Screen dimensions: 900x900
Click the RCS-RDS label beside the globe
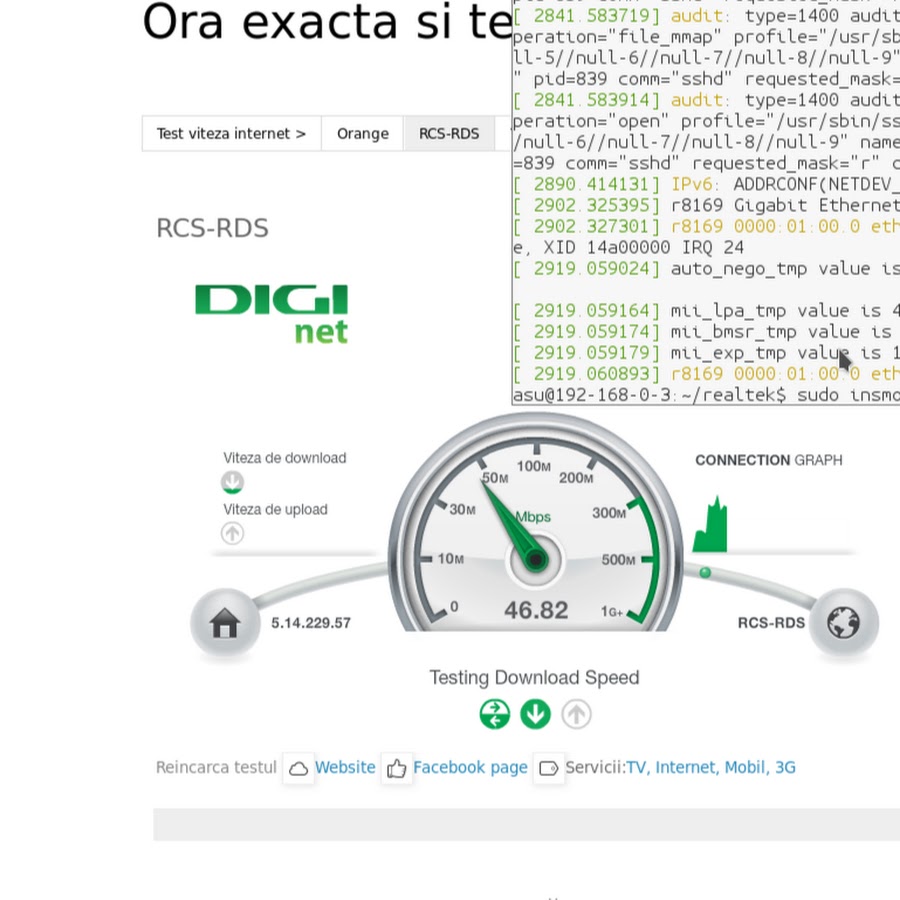771,623
